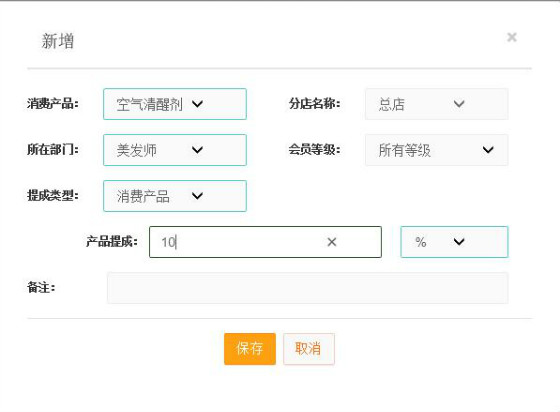Close the 新增 dialog with the X icon

pyautogui.click(x=512, y=37)
